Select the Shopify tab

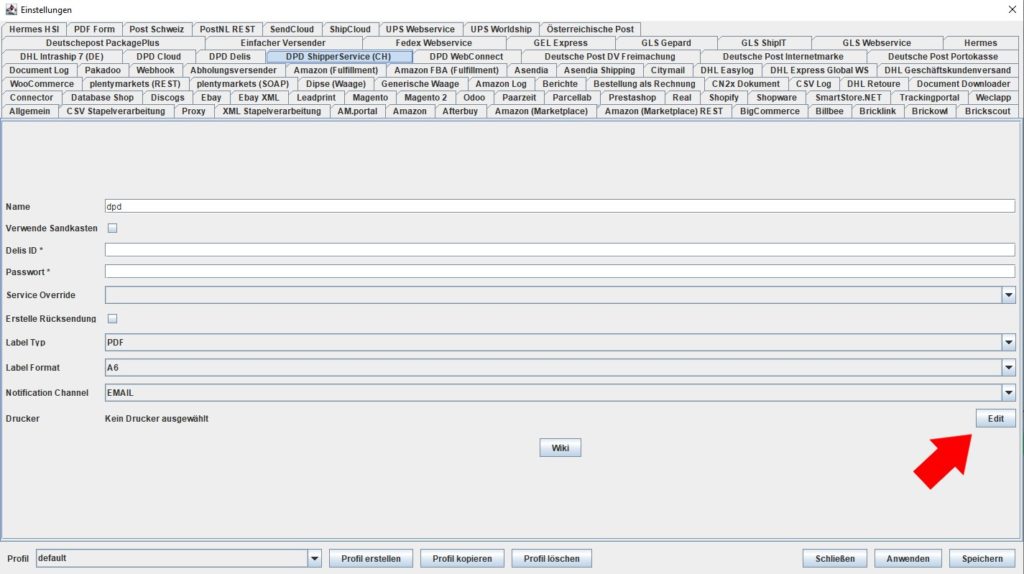coord(724,97)
